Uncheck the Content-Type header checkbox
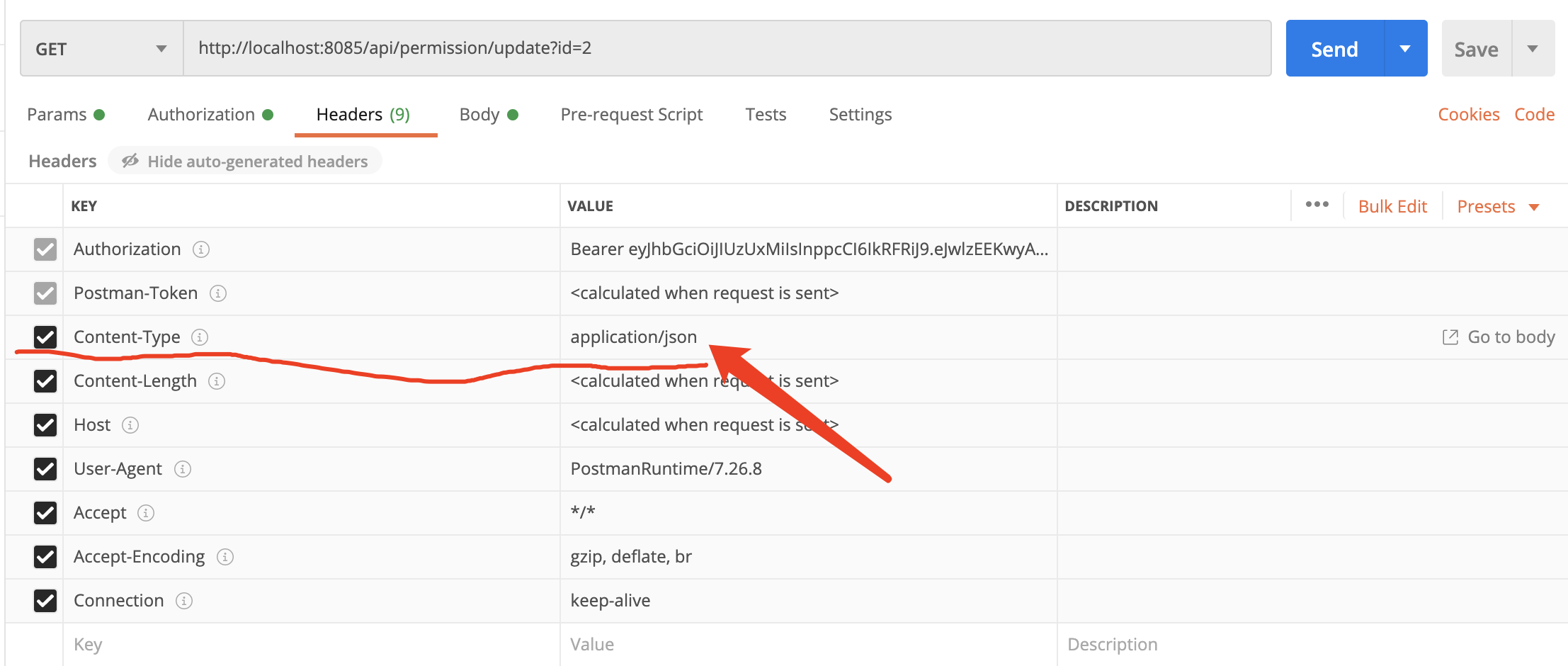This screenshot has width=1568, height=666. (x=45, y=337)
